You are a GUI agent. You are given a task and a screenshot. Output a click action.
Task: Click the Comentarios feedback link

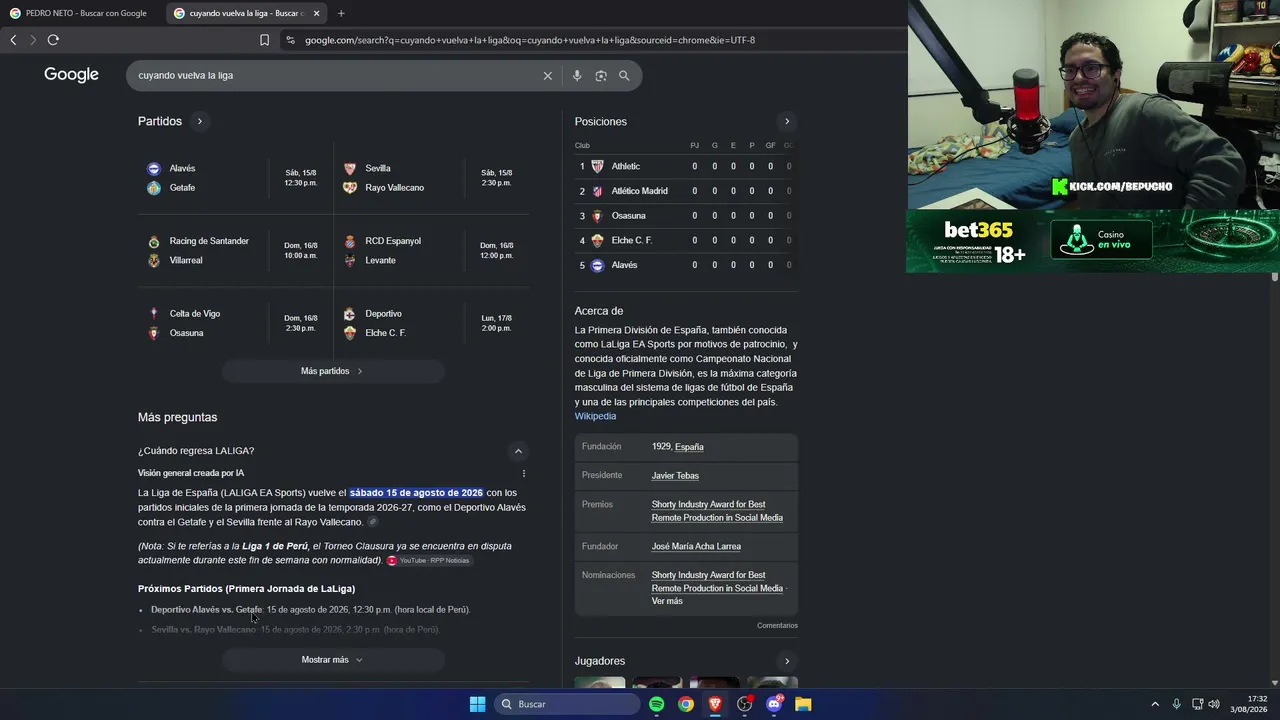pos(777,626)
